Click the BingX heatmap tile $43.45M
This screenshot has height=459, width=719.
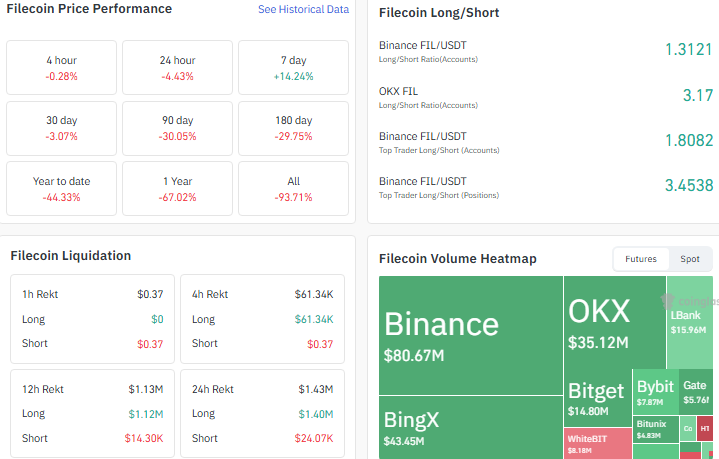[471, 427]
